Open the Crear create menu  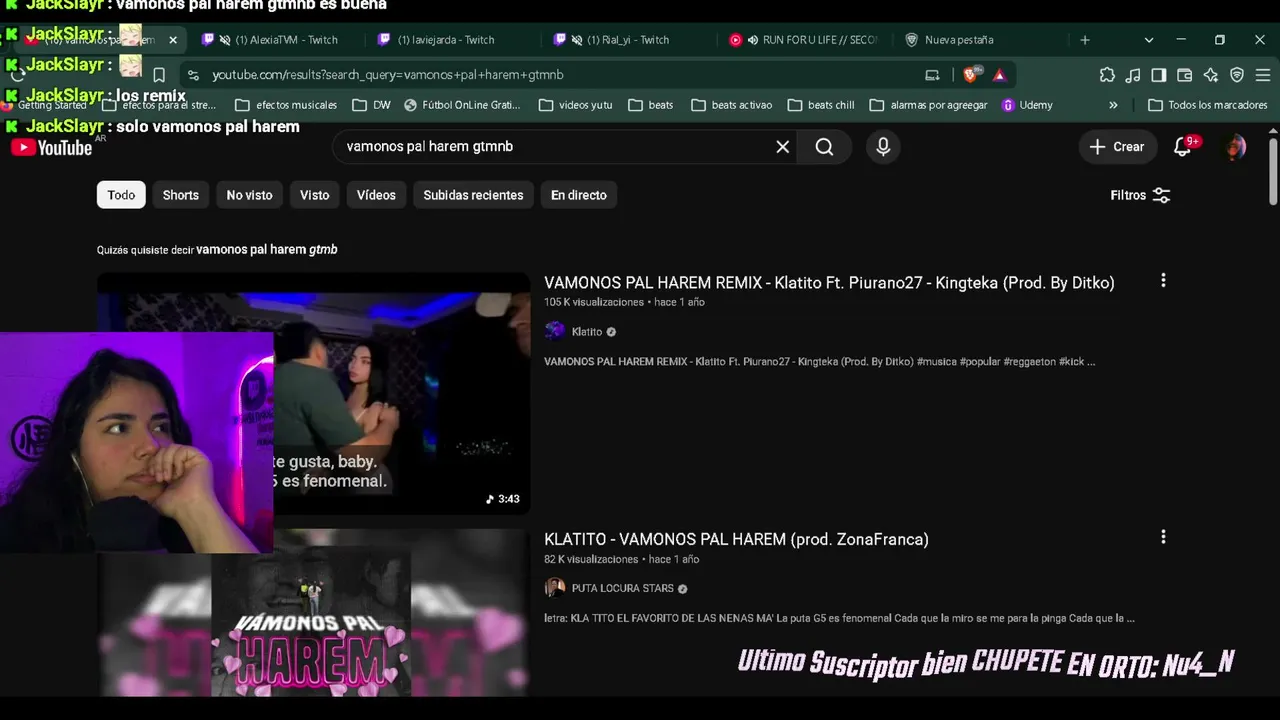tap(1117, 147)
